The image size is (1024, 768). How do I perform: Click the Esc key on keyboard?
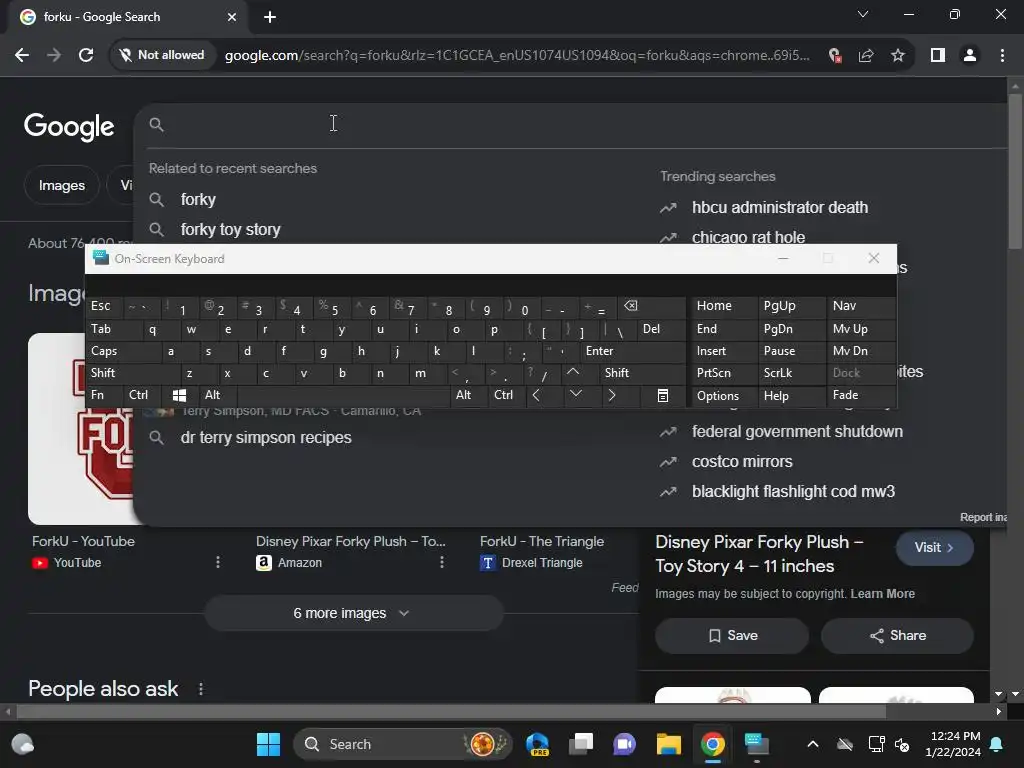click(104, 306)
